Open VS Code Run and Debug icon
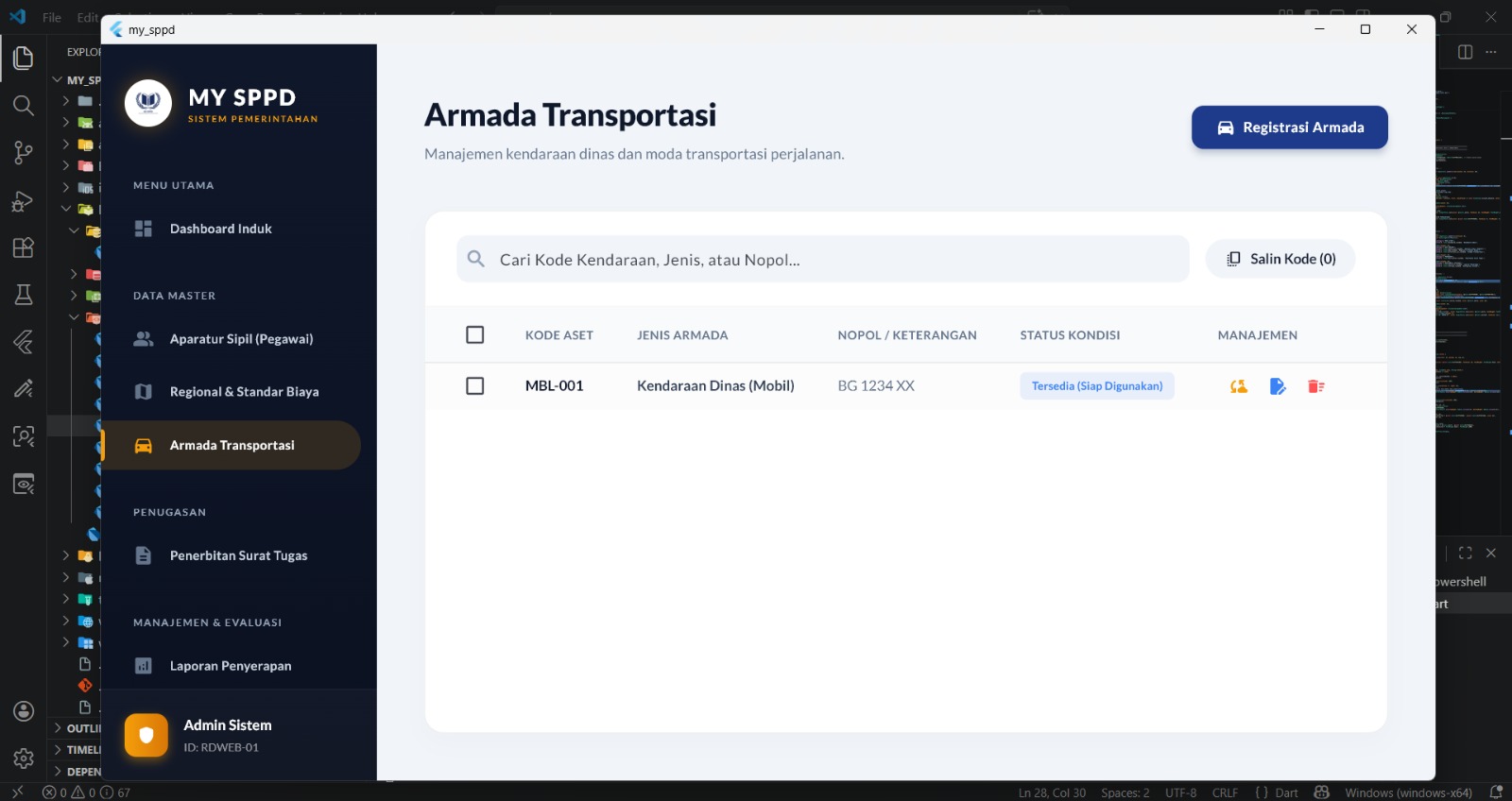1512x801 pixels. [x=23, y=200]
